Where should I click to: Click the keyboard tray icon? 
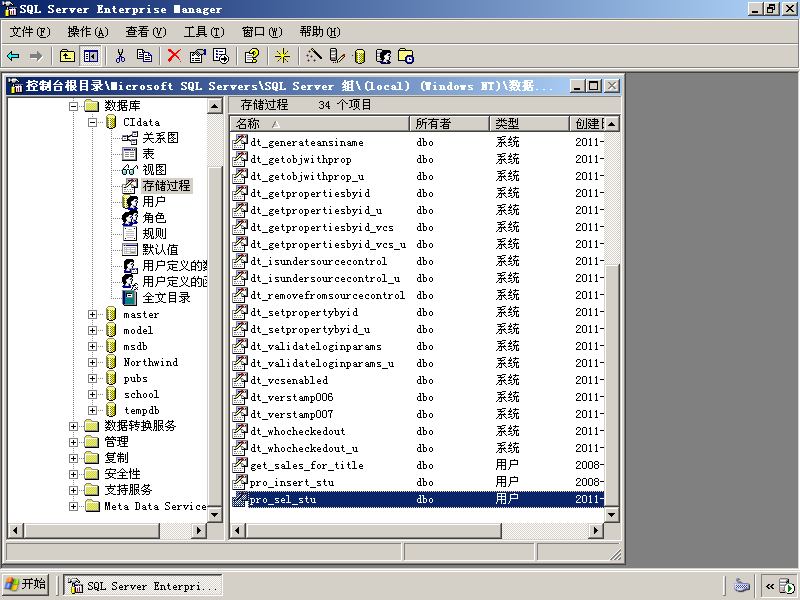tap(741, 585)
